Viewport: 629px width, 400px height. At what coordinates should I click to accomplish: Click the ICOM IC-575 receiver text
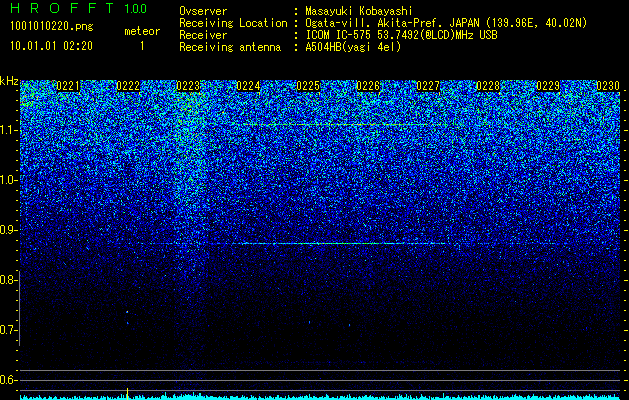(401, 35)
